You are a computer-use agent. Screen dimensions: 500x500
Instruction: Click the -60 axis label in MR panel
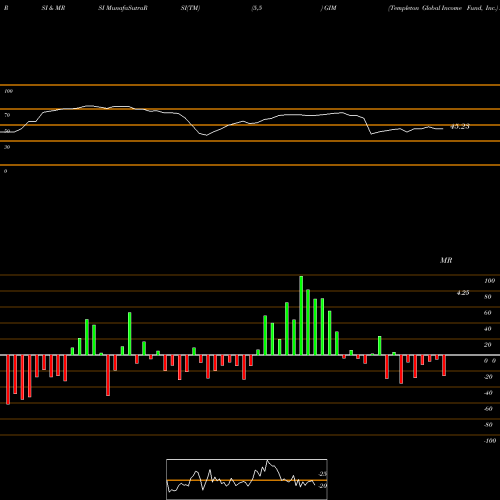488,409
